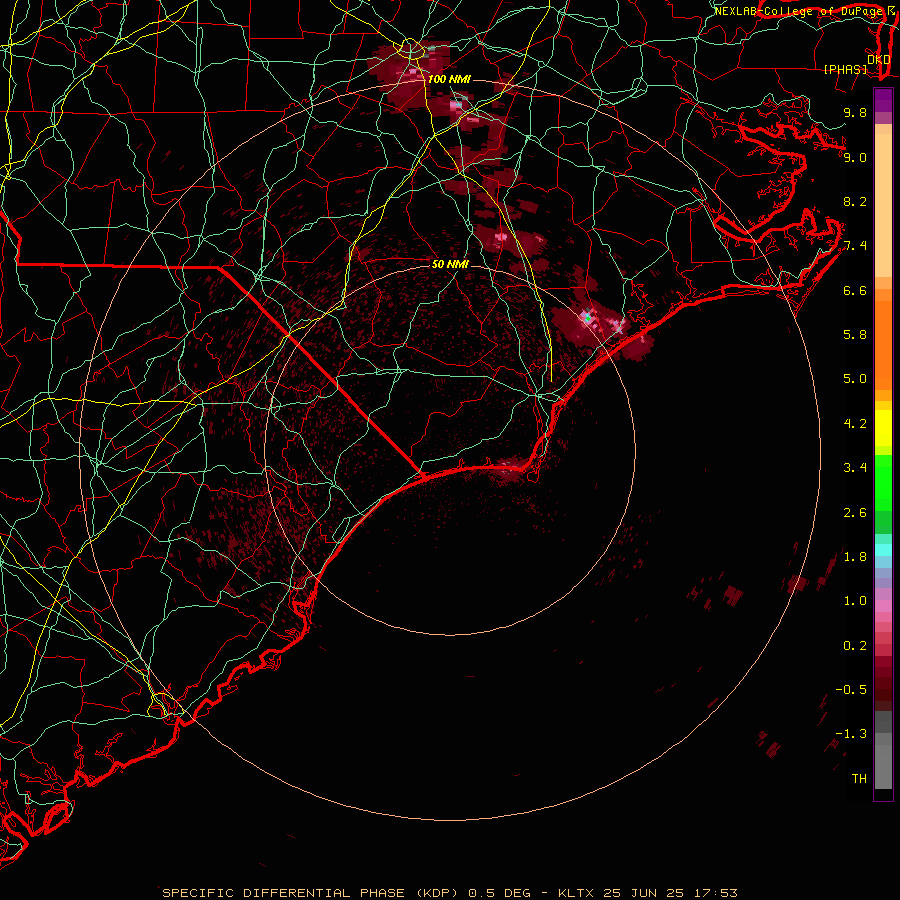Image resolution: width=900 pixels, height=900 pixels.
Task: Click the 25 JUN 25 date in caption
Action: (642, 893)
